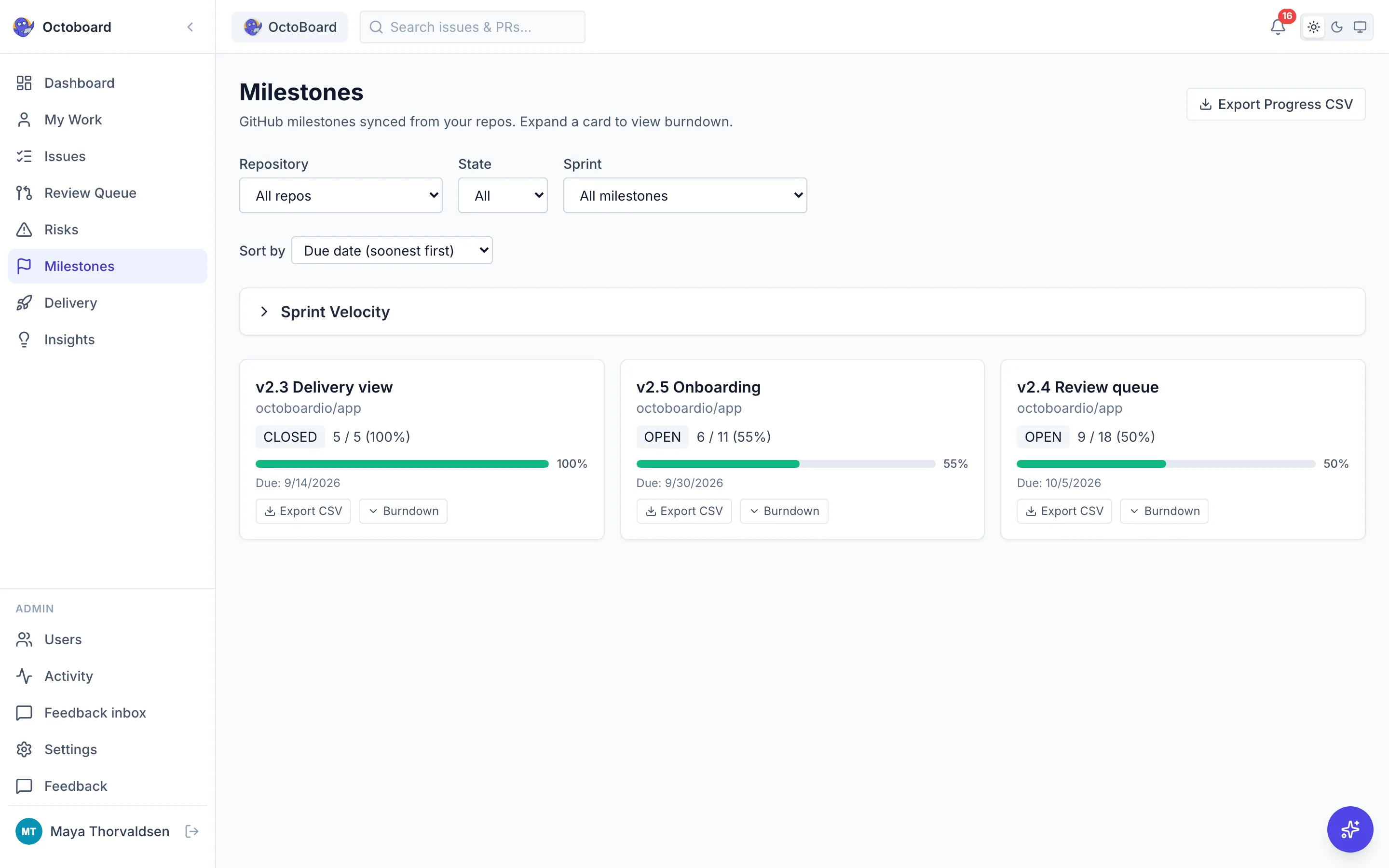Click the Octoboard logo in sidebar header

[24, 27]
